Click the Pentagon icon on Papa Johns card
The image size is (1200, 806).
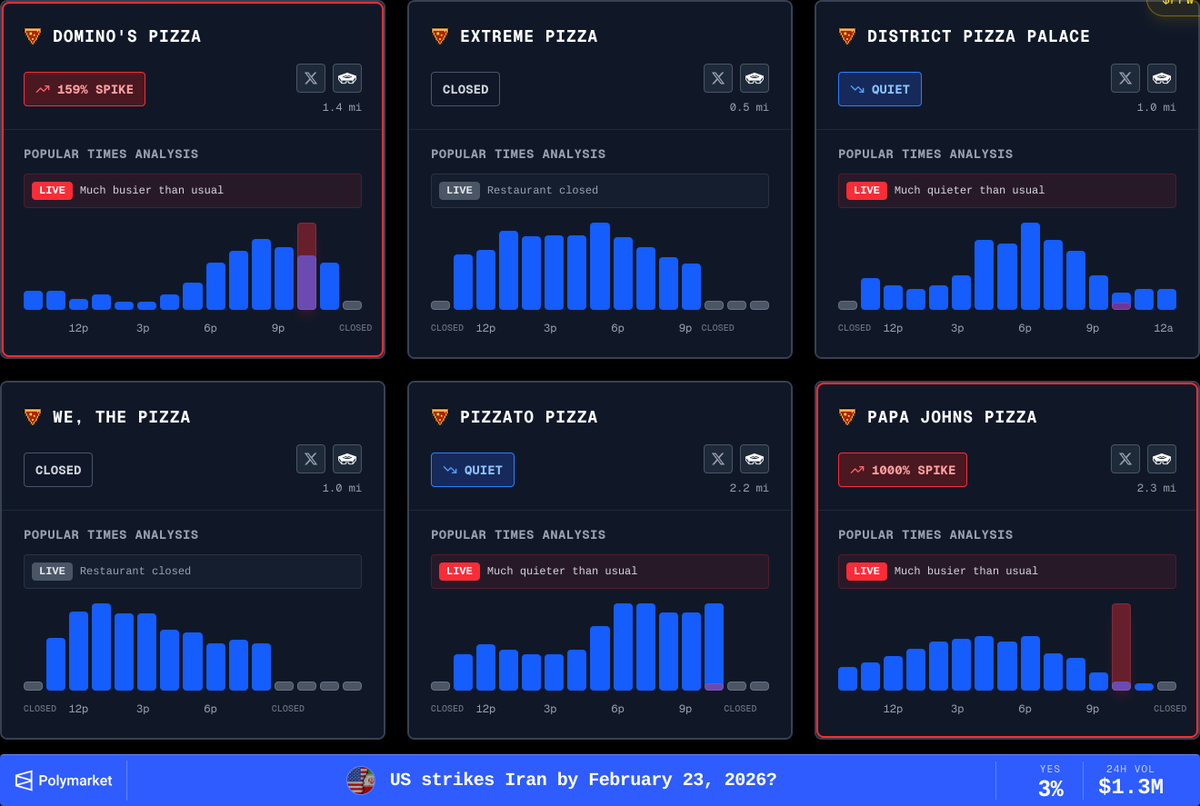click(x=1161, y=459)
